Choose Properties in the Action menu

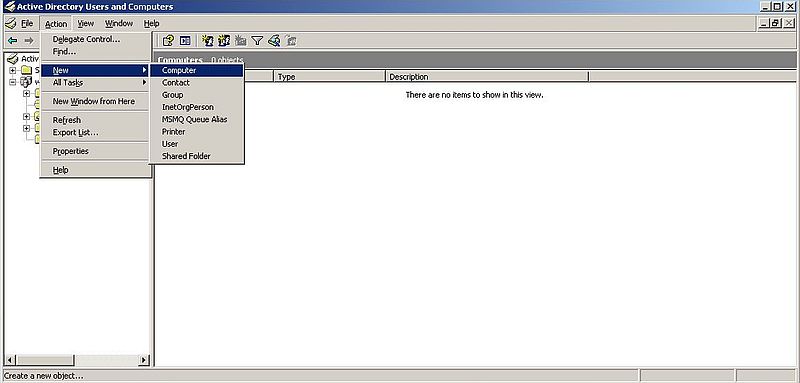tap(96, 151)
